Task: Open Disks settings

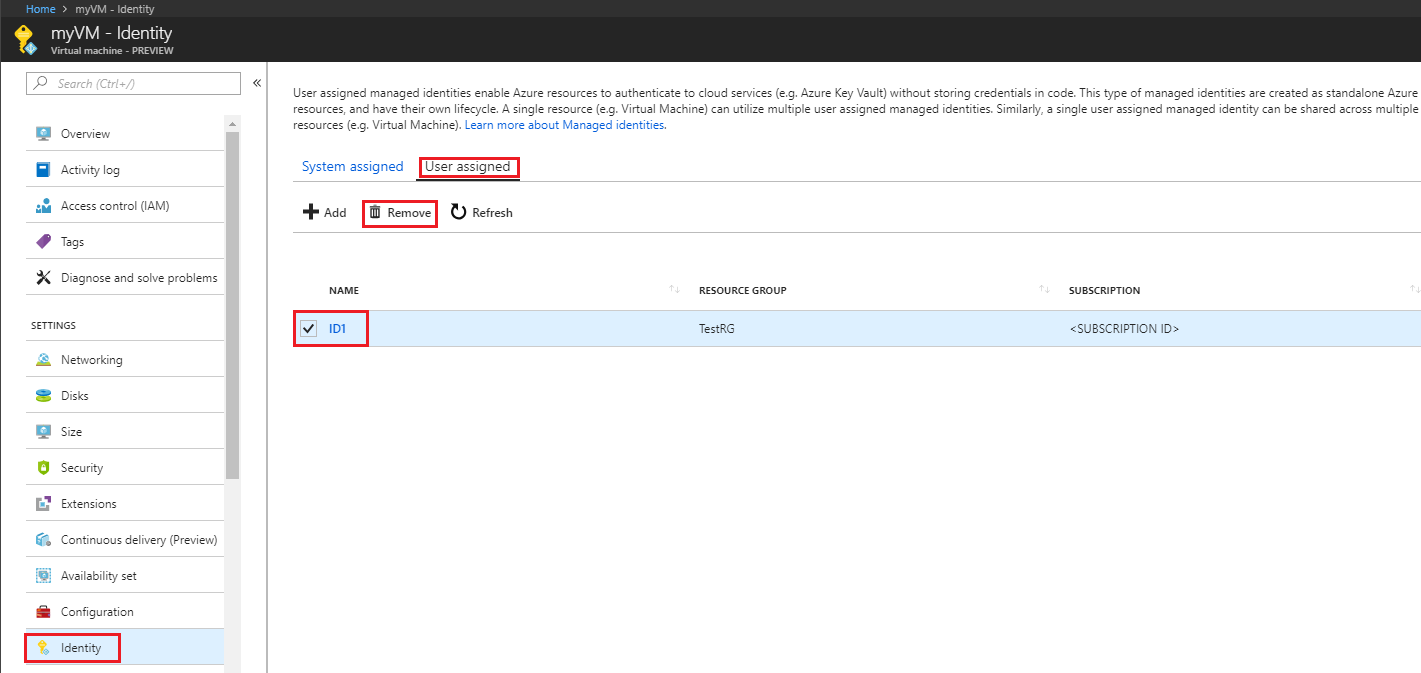Action: tap(125, 396)
